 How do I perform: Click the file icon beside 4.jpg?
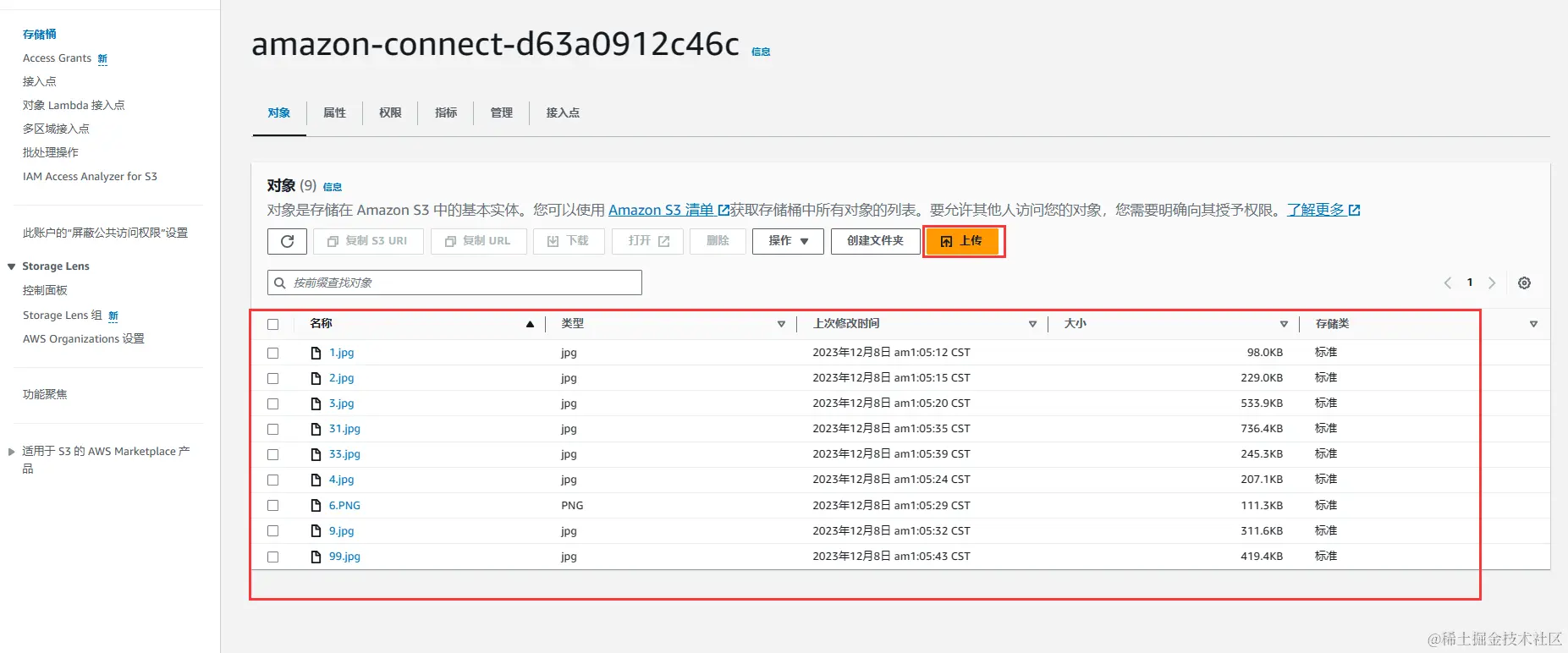pyautogui.click(x=316, y=480)
